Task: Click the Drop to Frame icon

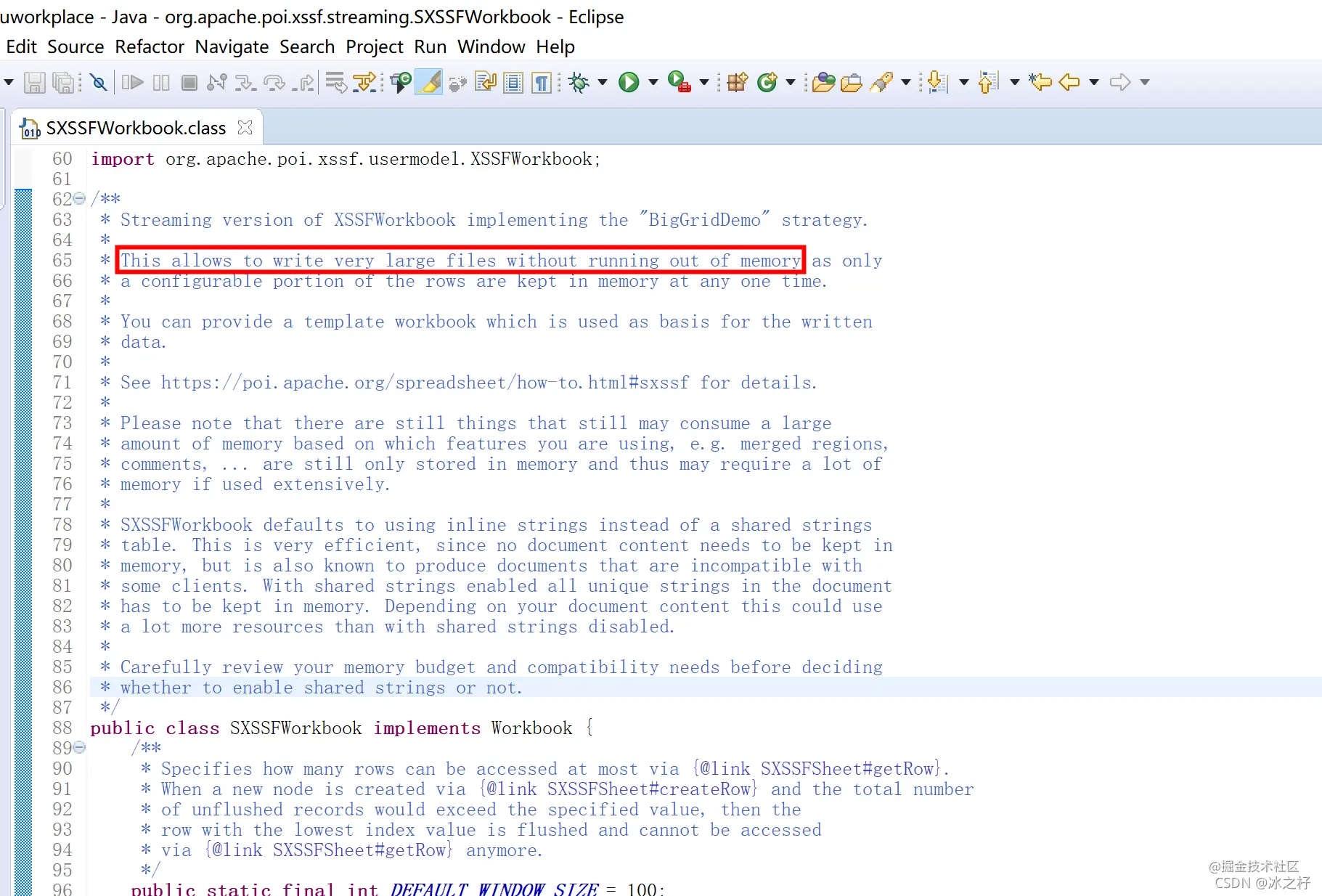Action: (x=335, y=82)
